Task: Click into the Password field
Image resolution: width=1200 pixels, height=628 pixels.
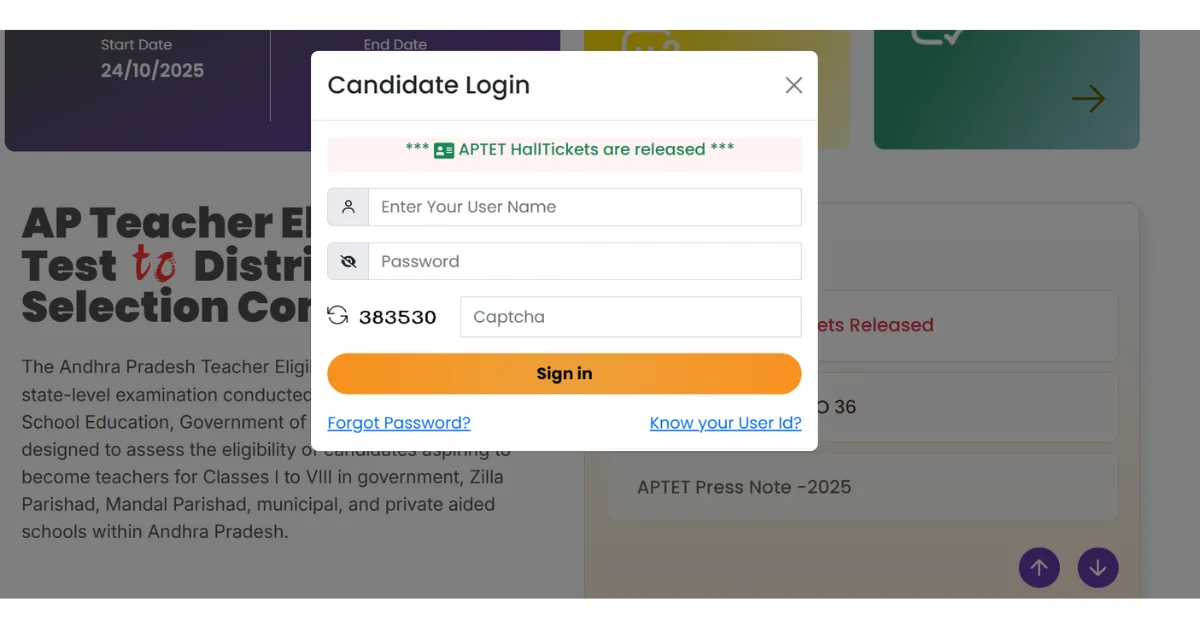Action: (x=584, y=261)
